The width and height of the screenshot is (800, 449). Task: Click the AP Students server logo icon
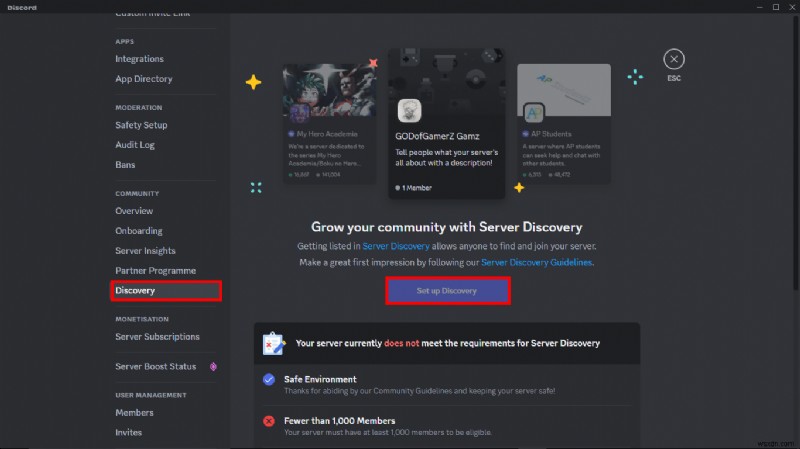(534, 113)
